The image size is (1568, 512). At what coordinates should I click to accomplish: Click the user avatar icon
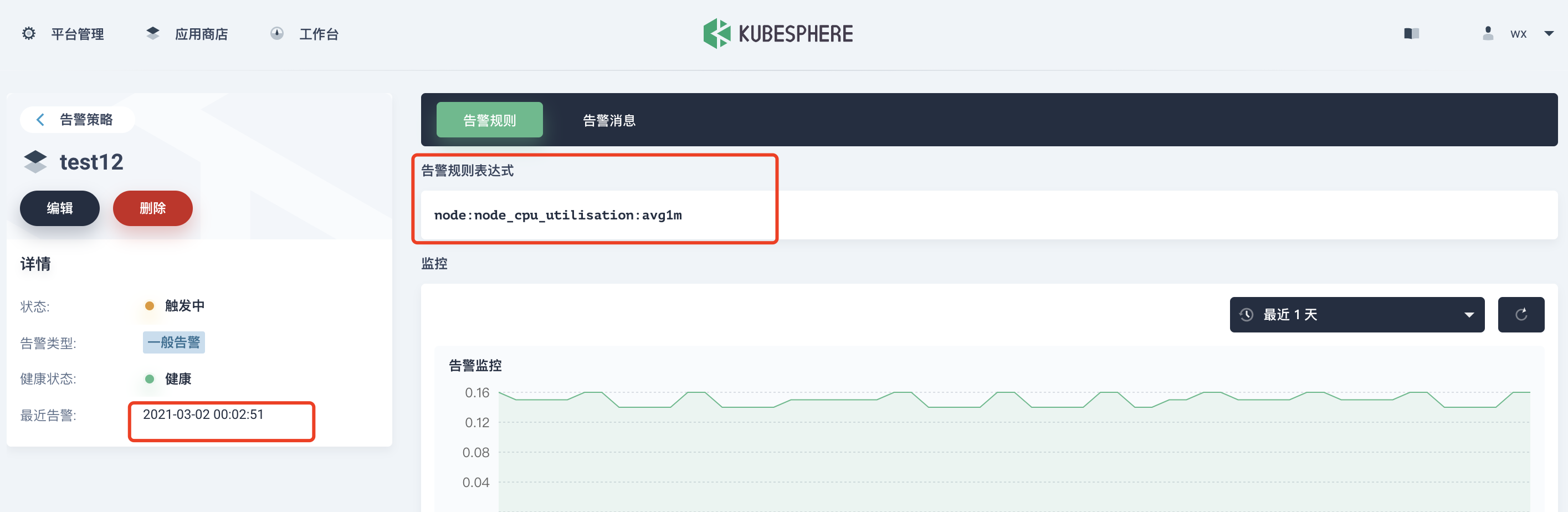point(1488,33)
